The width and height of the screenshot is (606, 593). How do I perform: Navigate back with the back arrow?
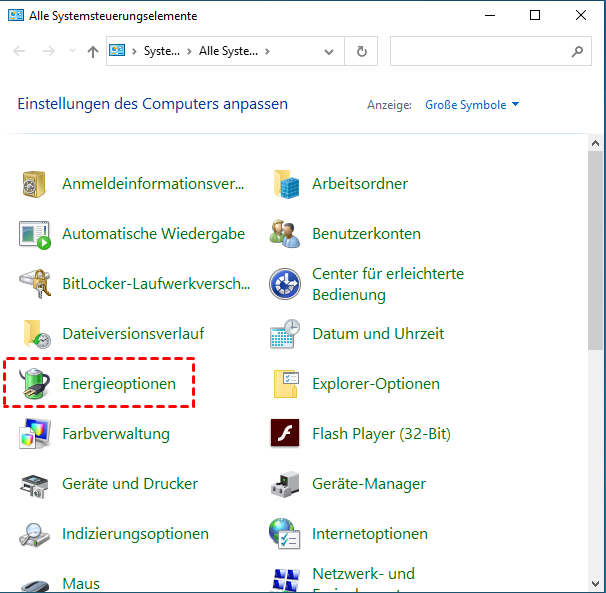[x=19, y=51]
